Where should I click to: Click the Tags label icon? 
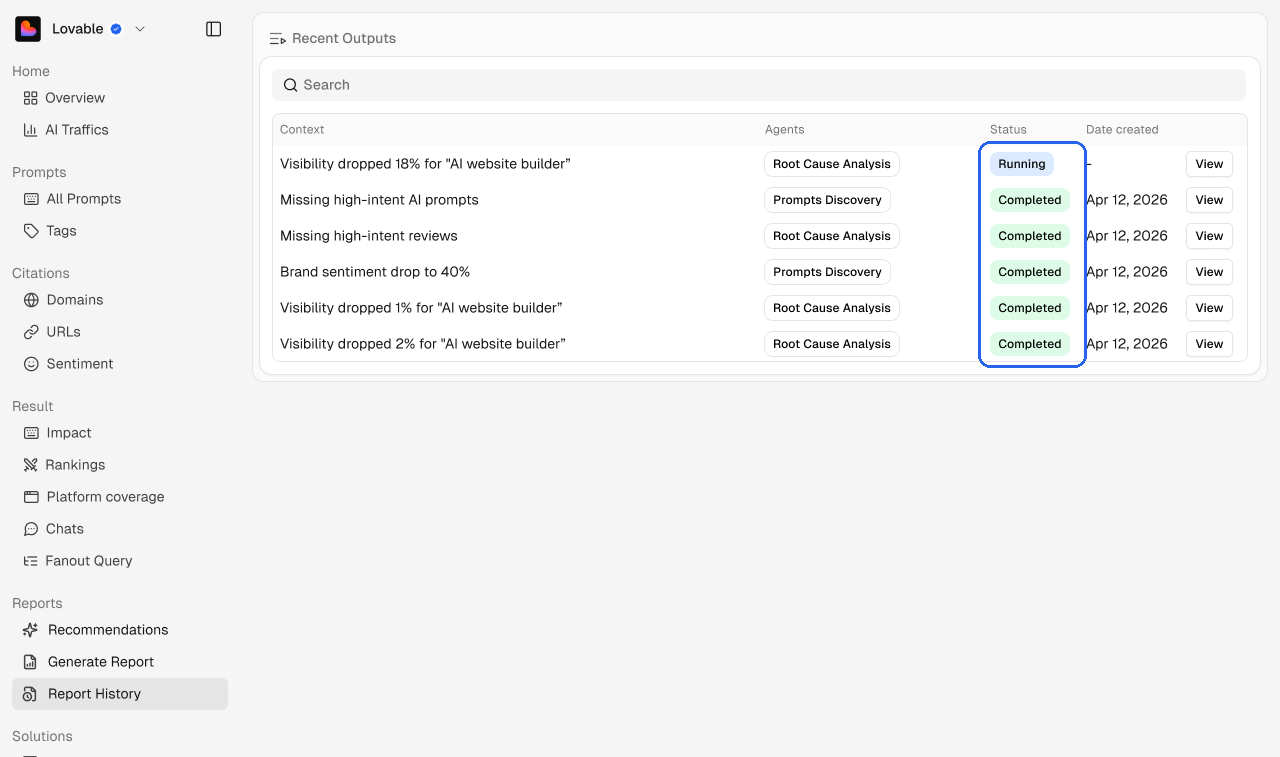pyautogui.click(x=31, y=231)
